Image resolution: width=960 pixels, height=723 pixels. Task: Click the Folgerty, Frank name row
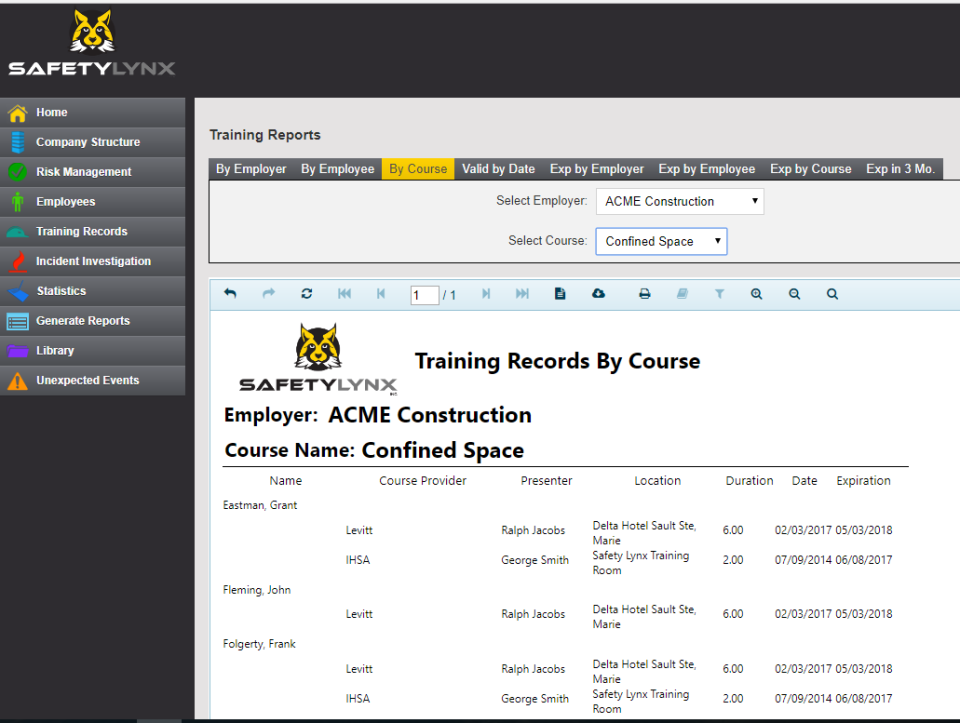tap(259, 644)
